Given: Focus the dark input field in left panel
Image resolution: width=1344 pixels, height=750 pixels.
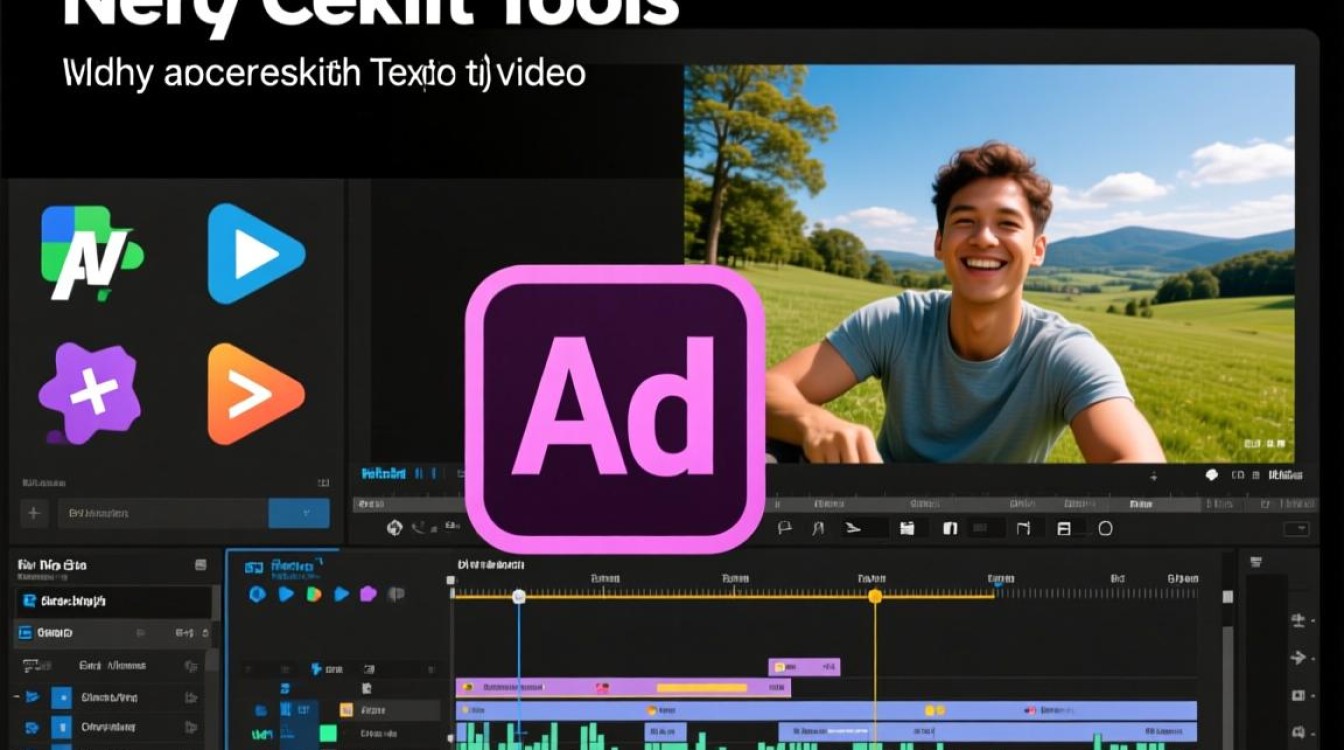Looking at the screenshot, I should pos(163,513).
